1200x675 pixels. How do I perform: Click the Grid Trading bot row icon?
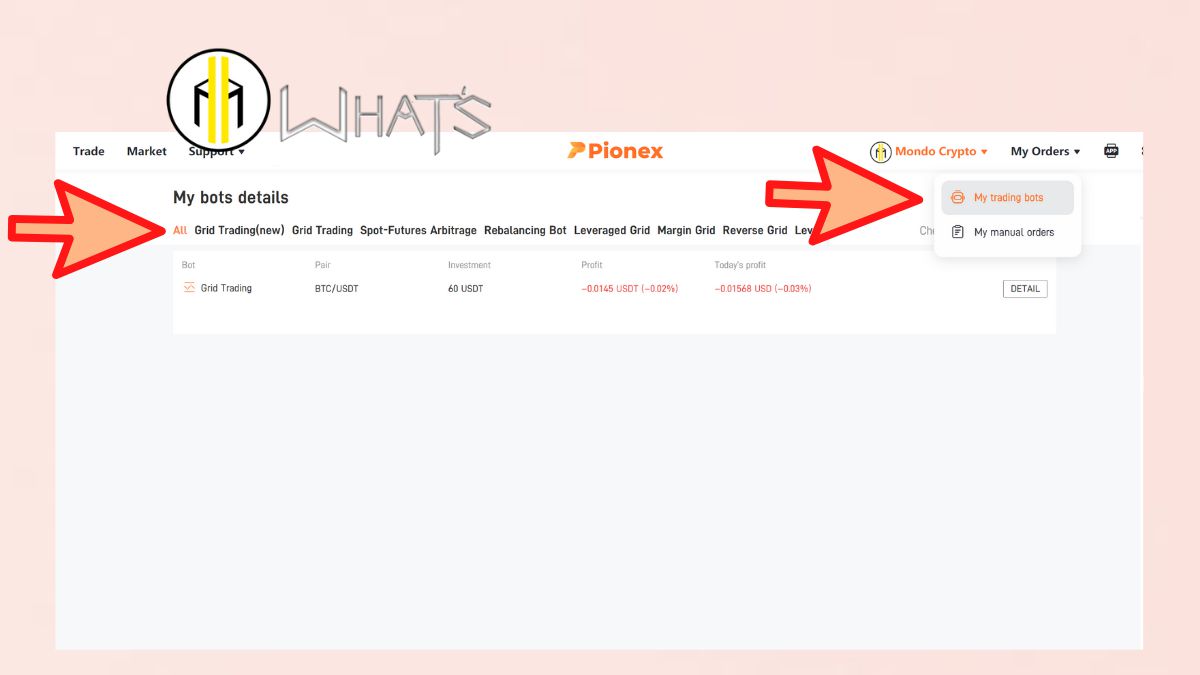[190, 288]
